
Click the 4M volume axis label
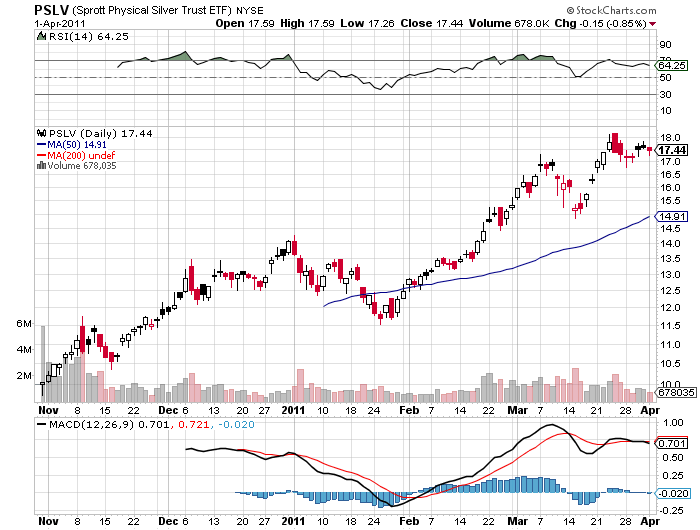[24, 350]
